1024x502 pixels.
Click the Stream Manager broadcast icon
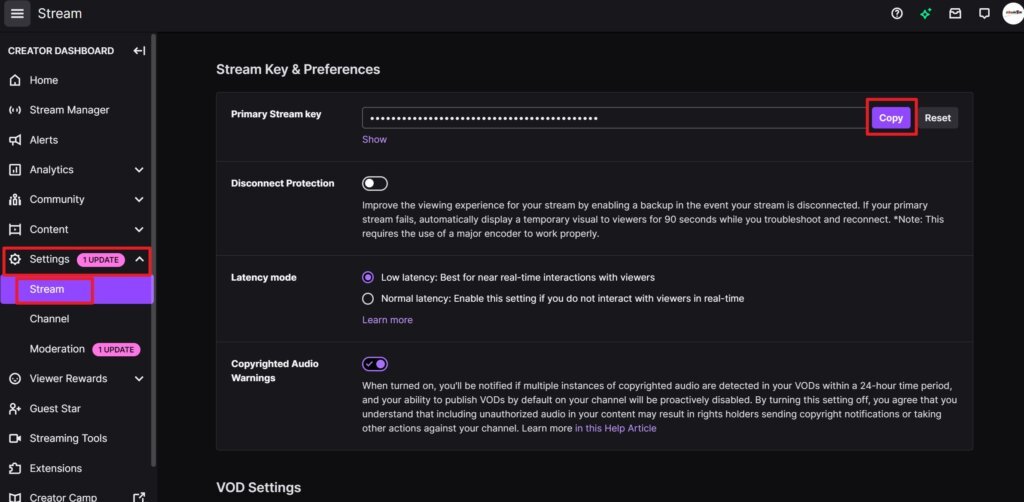15,110
